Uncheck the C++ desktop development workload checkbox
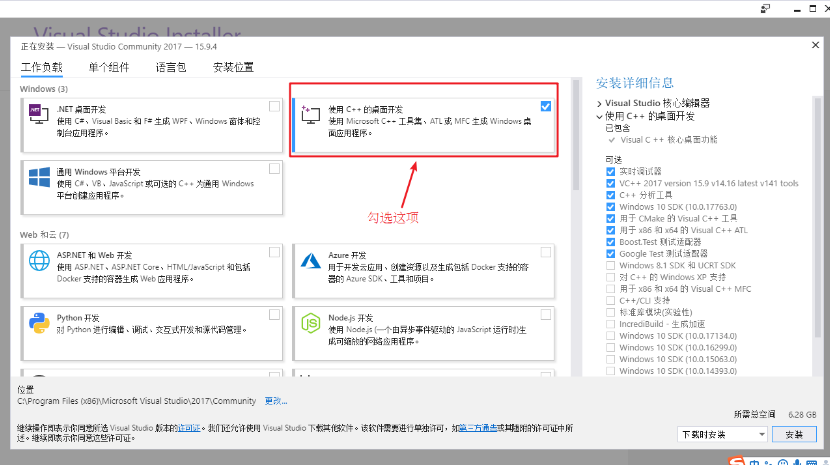Screen dimensions: 830x465 pyautogui.click(x=545, y=106)
